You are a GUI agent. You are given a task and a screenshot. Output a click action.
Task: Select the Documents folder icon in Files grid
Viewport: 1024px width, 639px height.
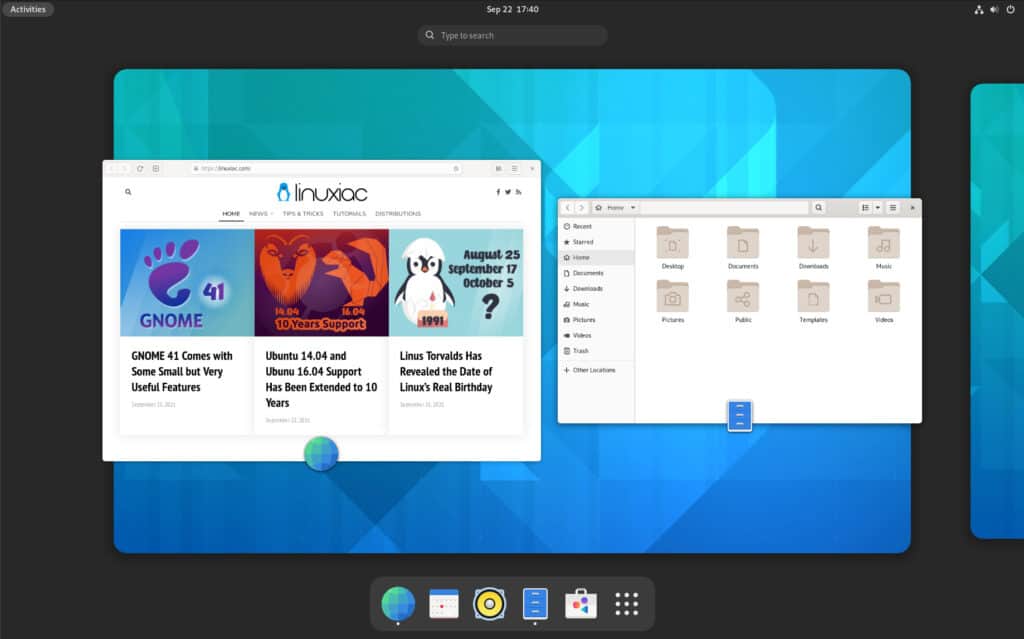point(743,243)
